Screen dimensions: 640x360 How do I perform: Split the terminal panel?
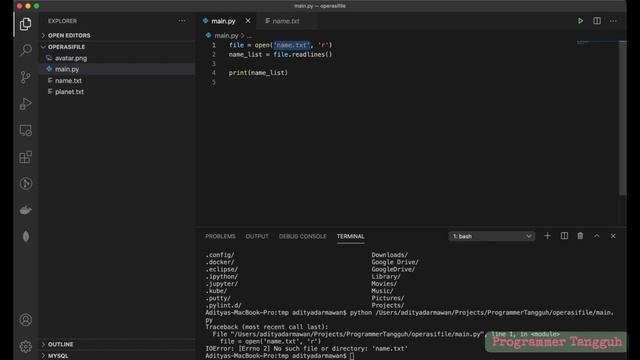[564, 236]
